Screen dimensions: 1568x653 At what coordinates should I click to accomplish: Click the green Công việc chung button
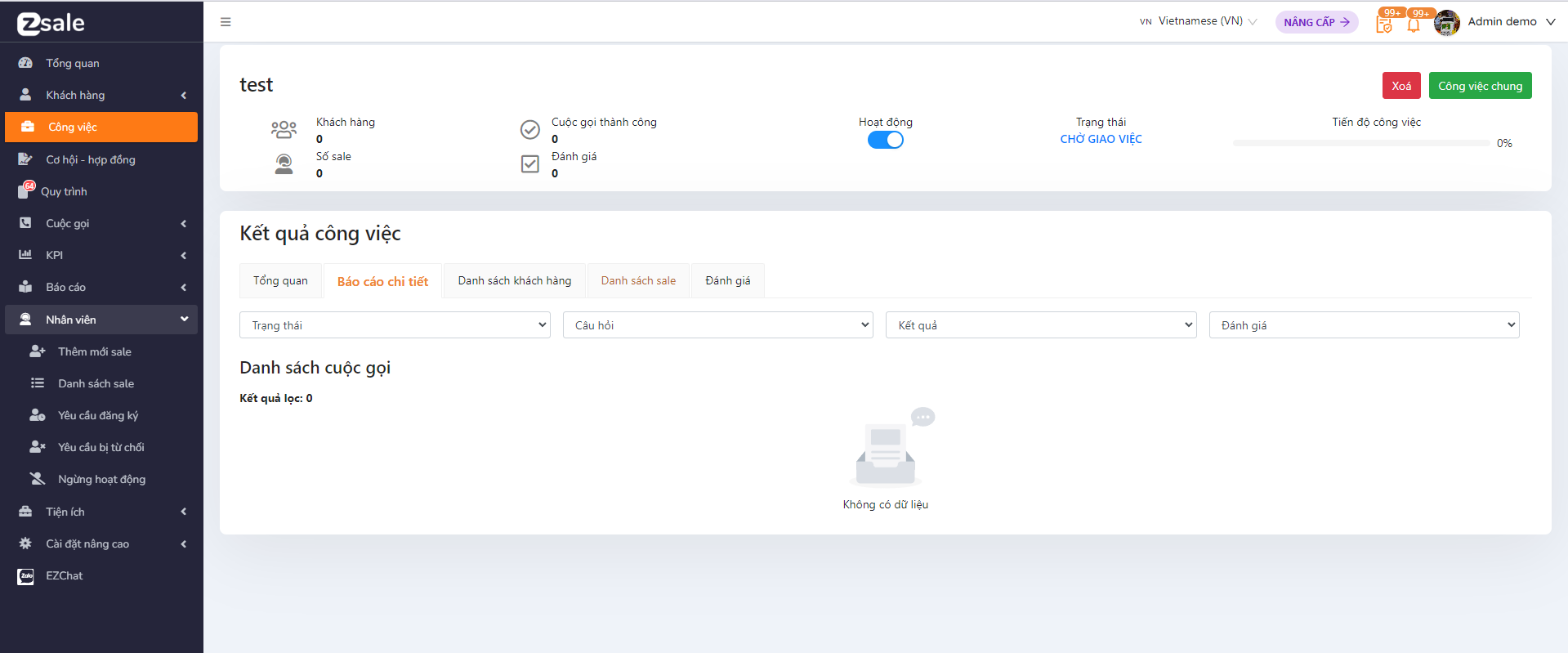click(x=1480, y=86)
